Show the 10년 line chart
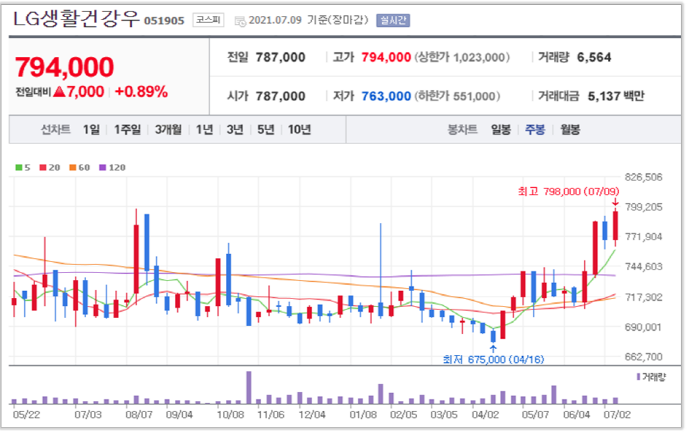 tap(299, 130)
